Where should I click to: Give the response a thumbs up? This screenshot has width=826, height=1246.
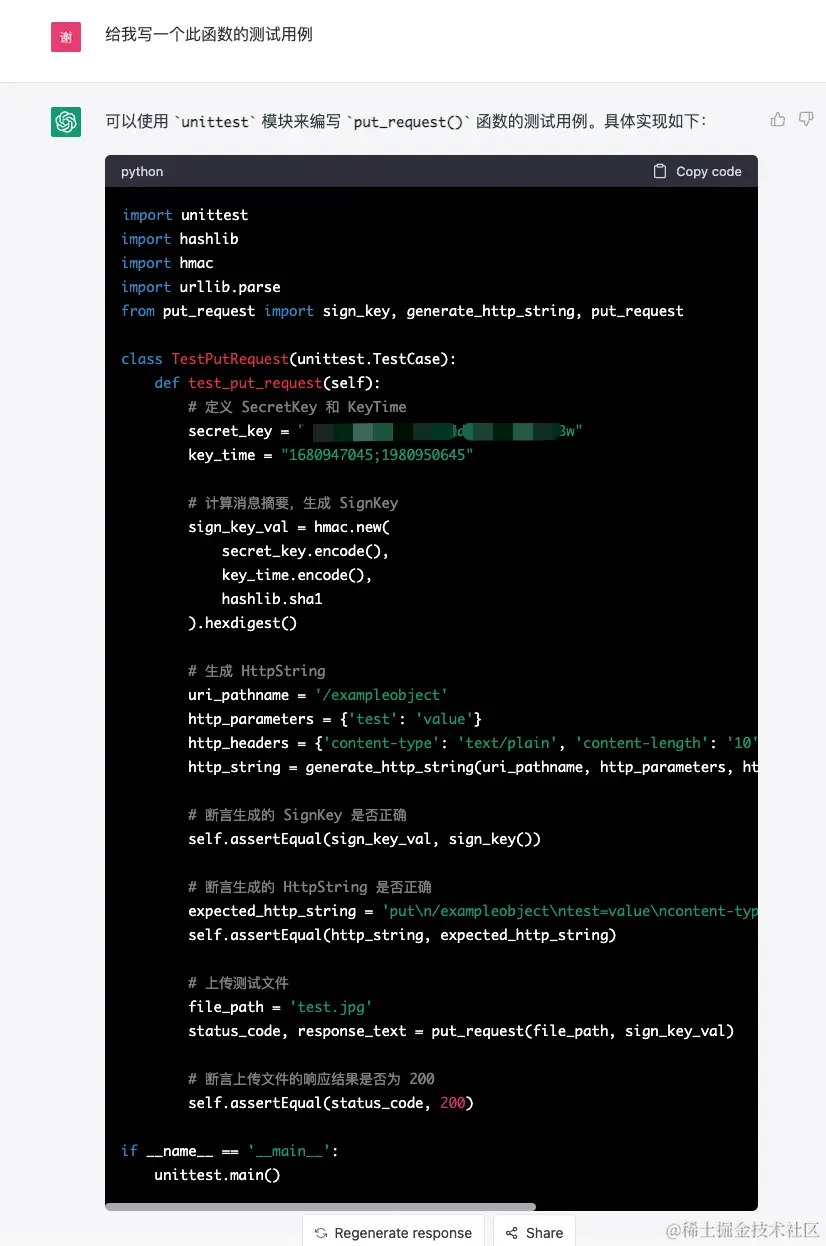[x=778, y=119]
